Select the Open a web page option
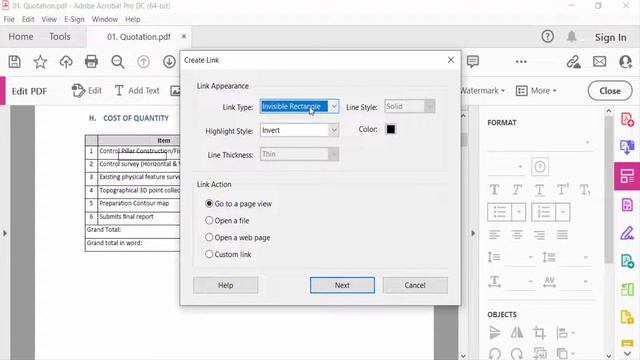 tap(238, 238)
